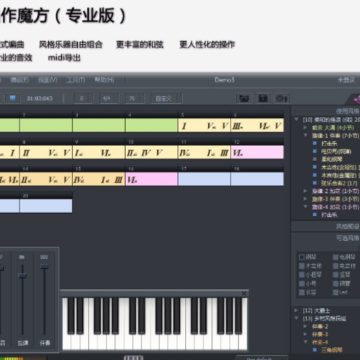Select blue empty measure 17
Screen dimensions: 360x360
pos(204,179)
